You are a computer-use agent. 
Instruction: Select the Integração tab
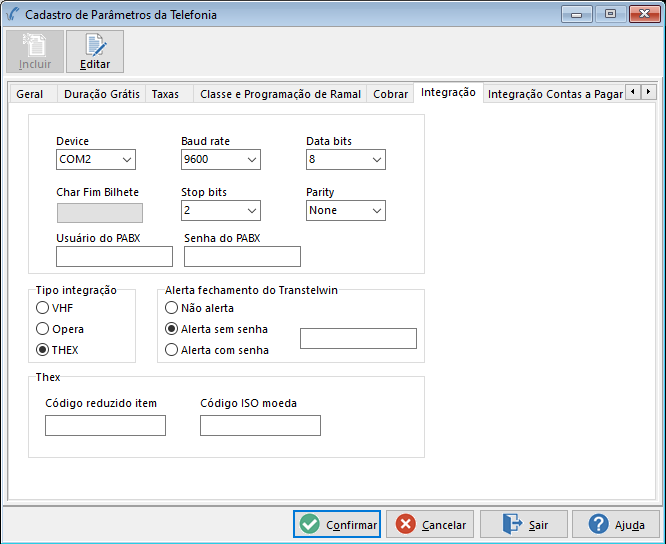point(448,92)
